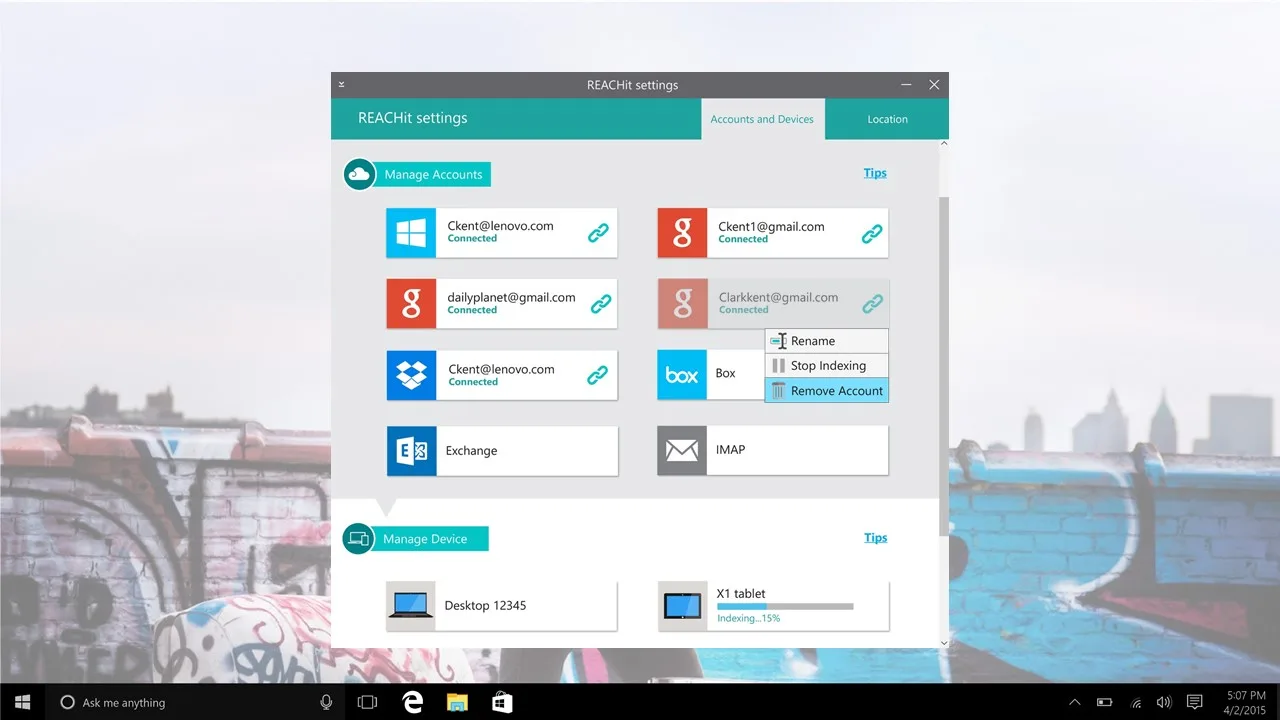
Task: Click the Box logo icon
Action: pyautogui.click(x=682, y=375)
